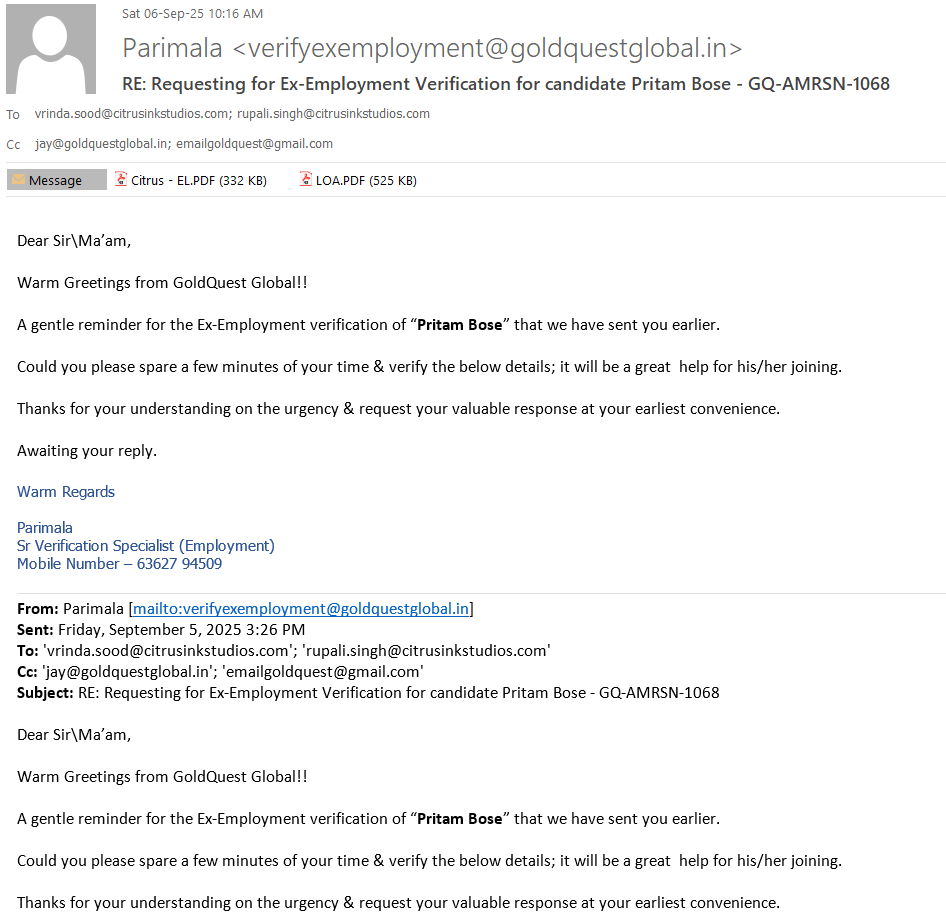Click the Sr Verification Specialist (Employment) signature line
Viewport: 946px width, 917px height.
tap(146, 546)
